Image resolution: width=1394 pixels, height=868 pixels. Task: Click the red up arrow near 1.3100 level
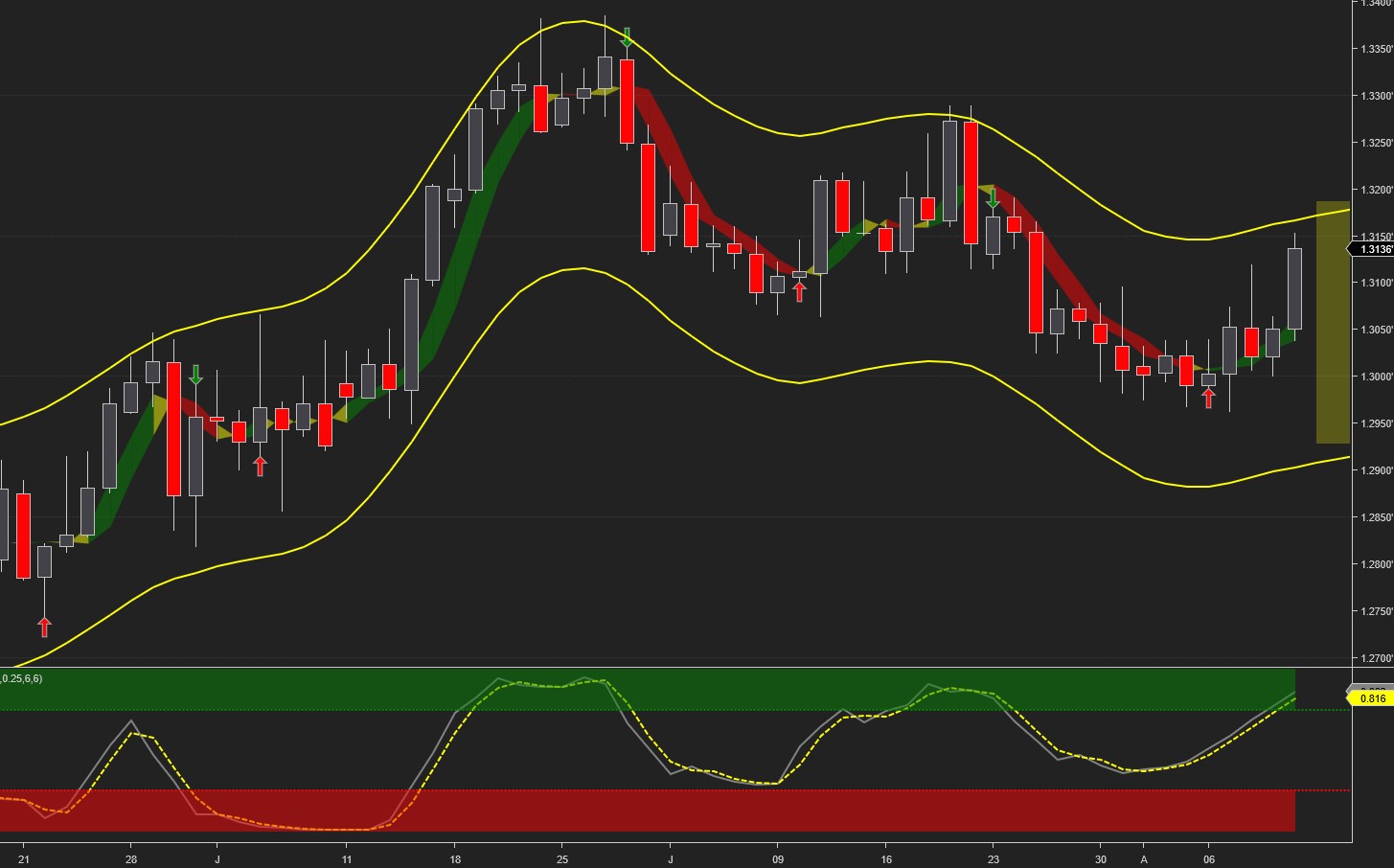tap(799, 291)
